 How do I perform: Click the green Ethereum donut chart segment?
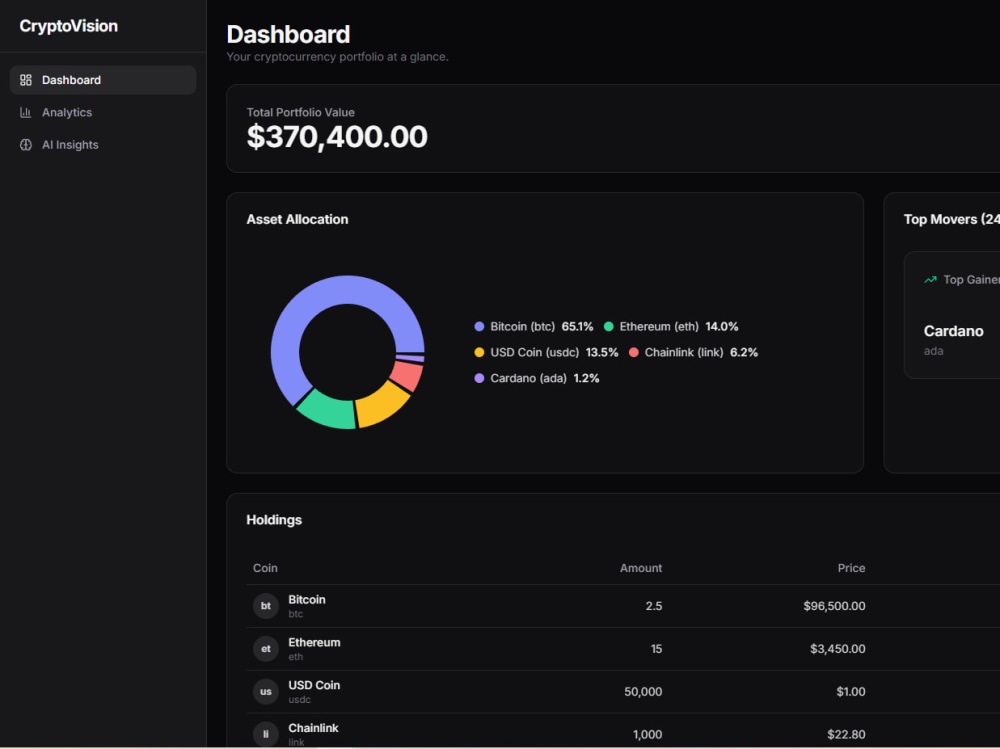tap(326, 412)
